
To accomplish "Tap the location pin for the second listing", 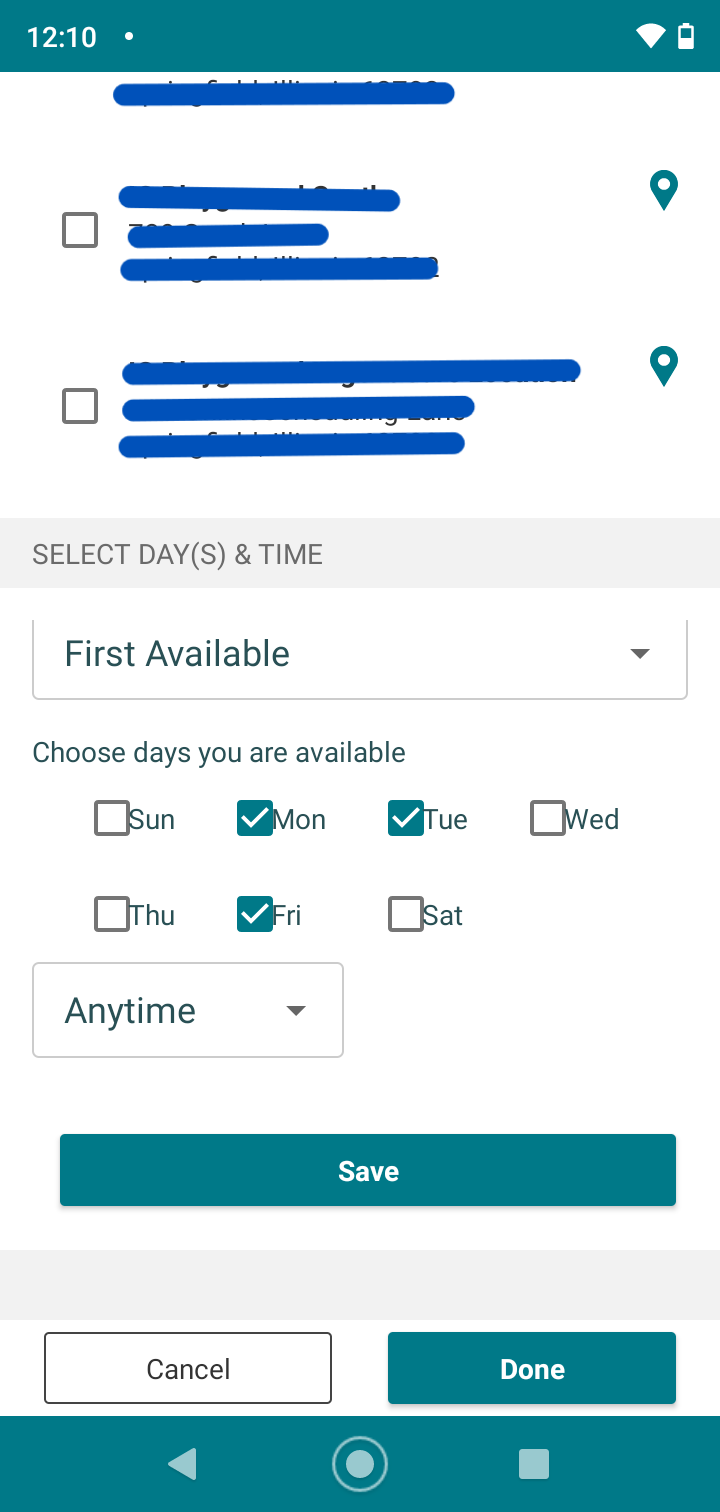I will [663, 190].
